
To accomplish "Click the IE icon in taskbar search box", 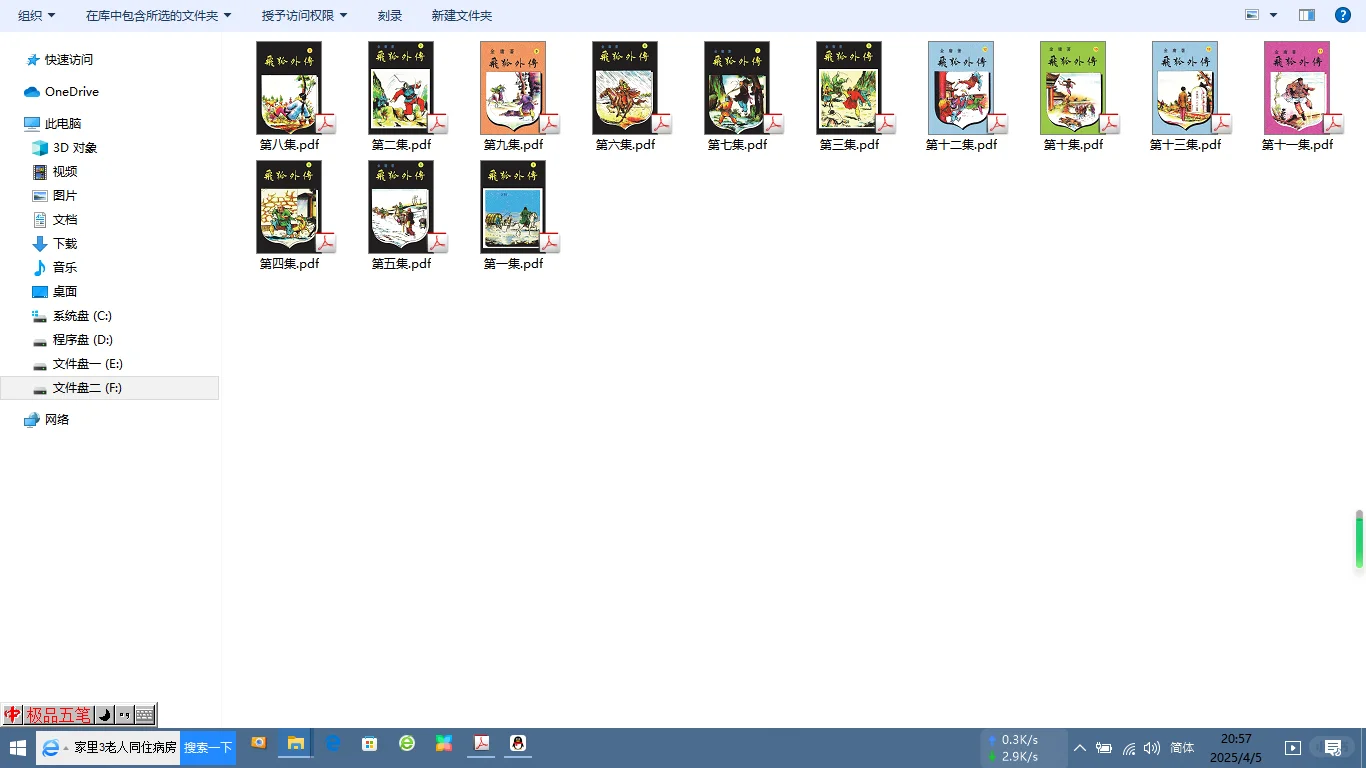I will click(52, 747).
